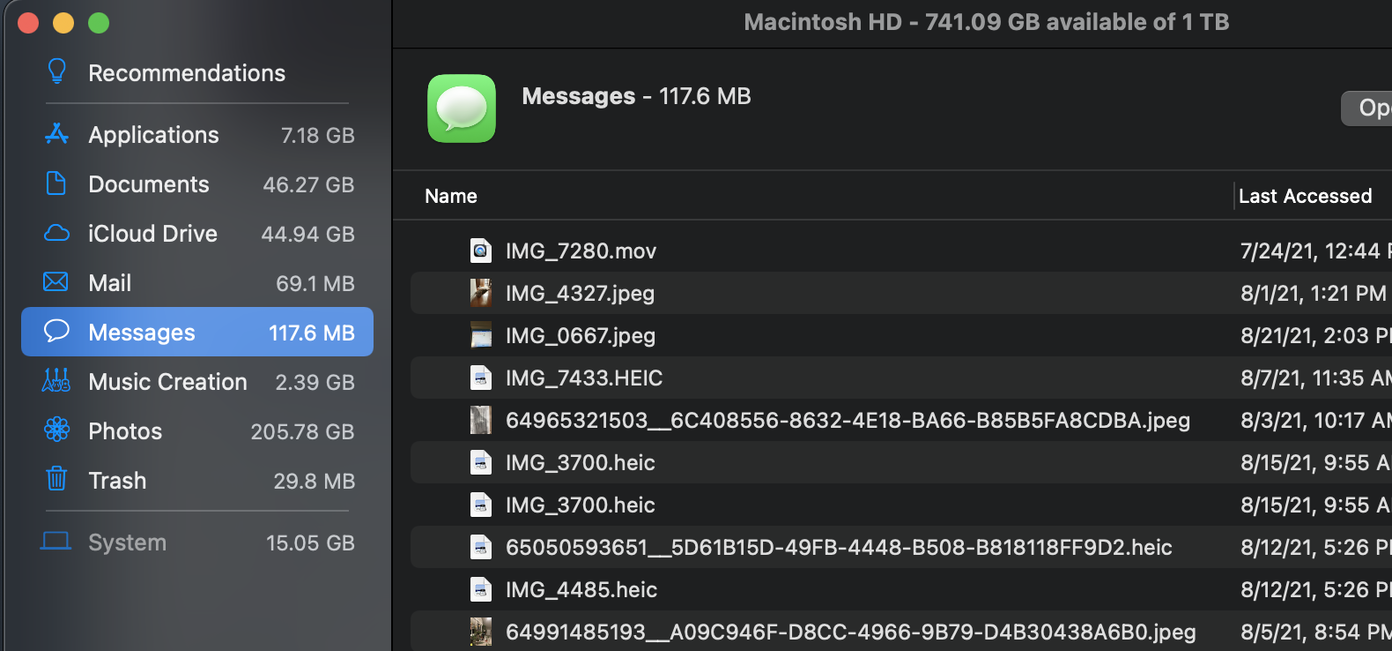The image size is (1392, 651).
Task: Click the Photos flower icon
Action: coord(57,430)
